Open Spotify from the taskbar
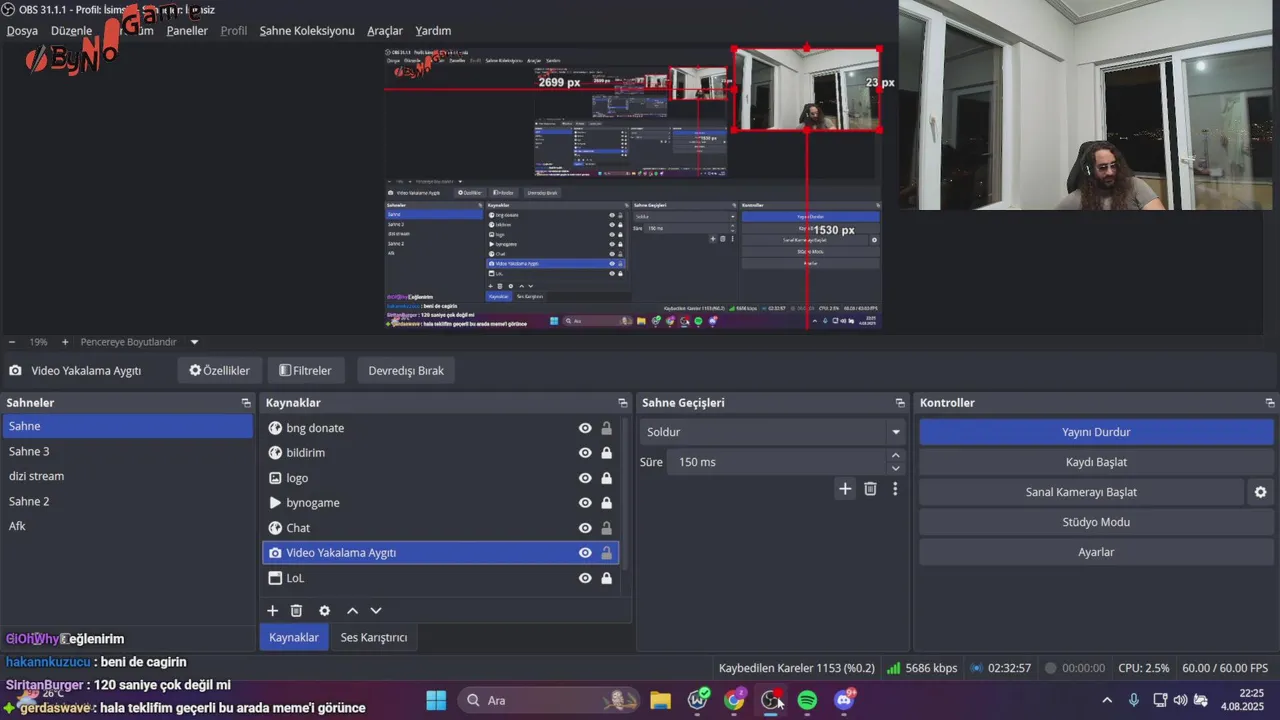 tap(807, 700)
